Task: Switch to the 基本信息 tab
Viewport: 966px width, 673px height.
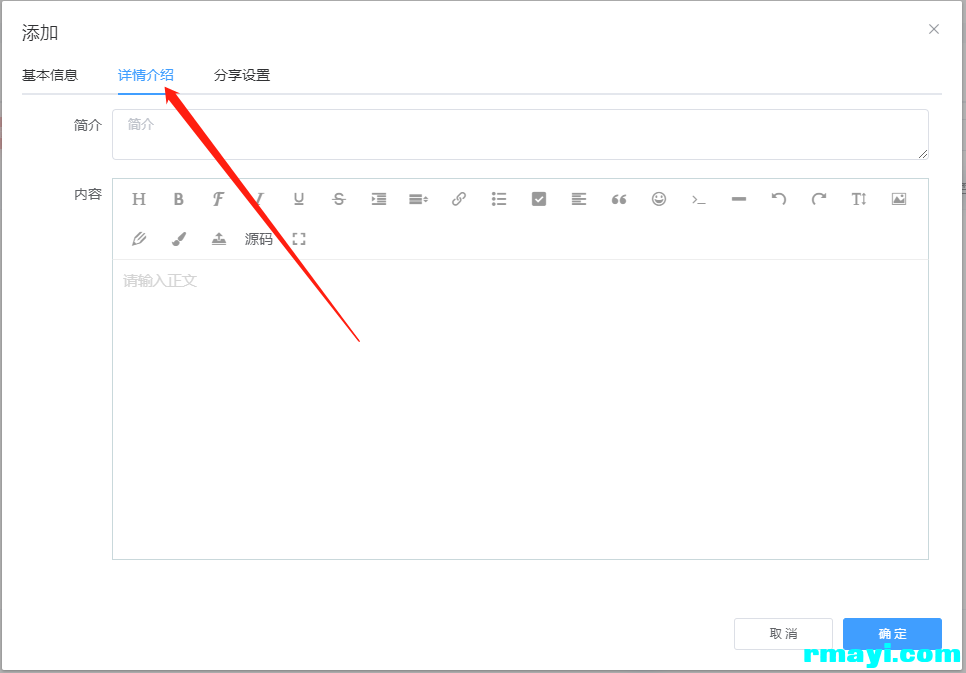Action: click(x=50, y=75)
